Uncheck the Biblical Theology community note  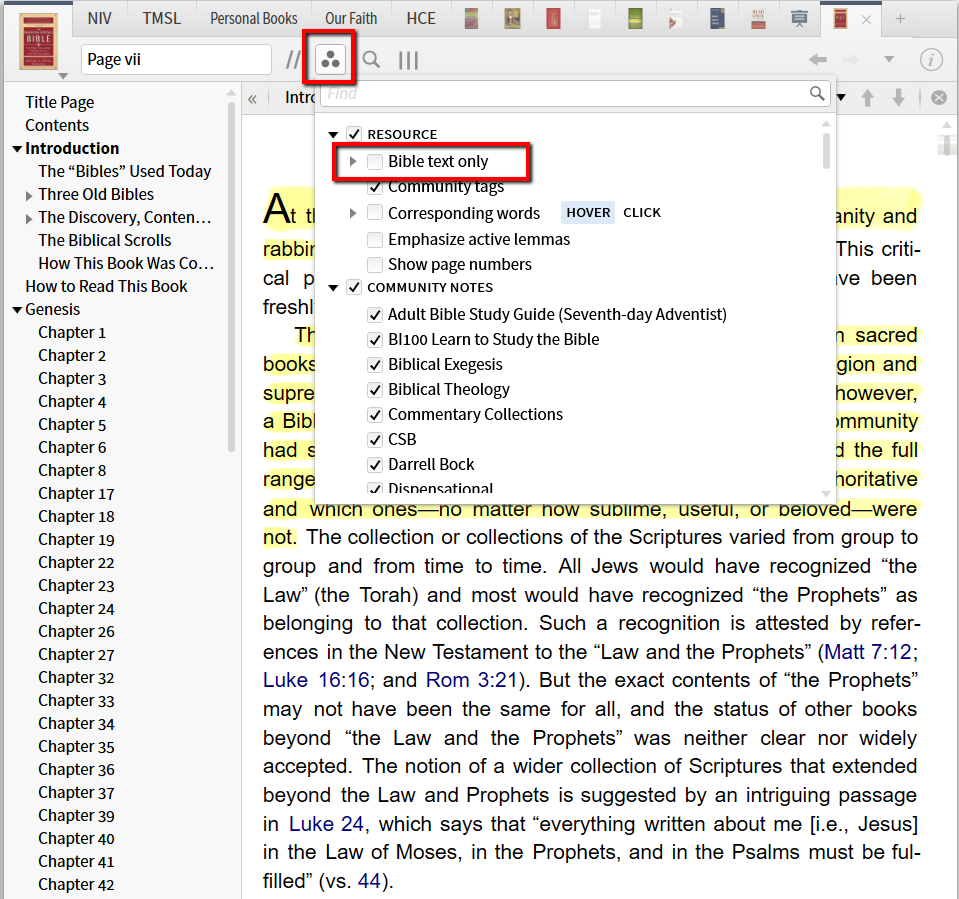(375, 390)
